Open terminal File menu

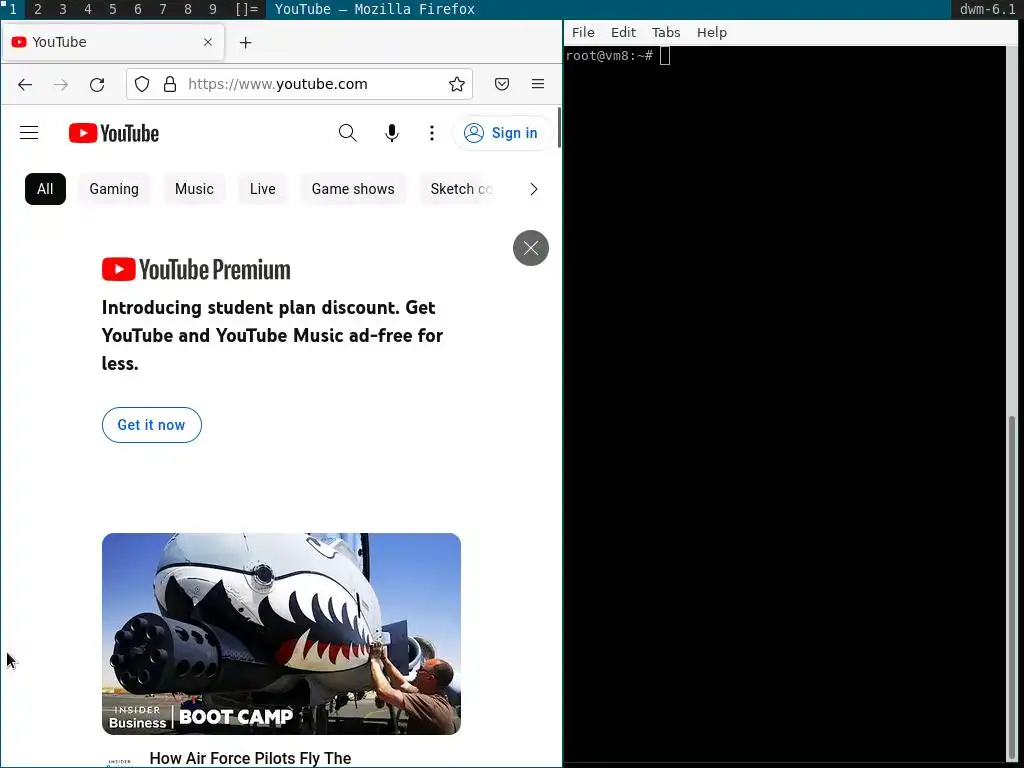[x=583, y=32]
